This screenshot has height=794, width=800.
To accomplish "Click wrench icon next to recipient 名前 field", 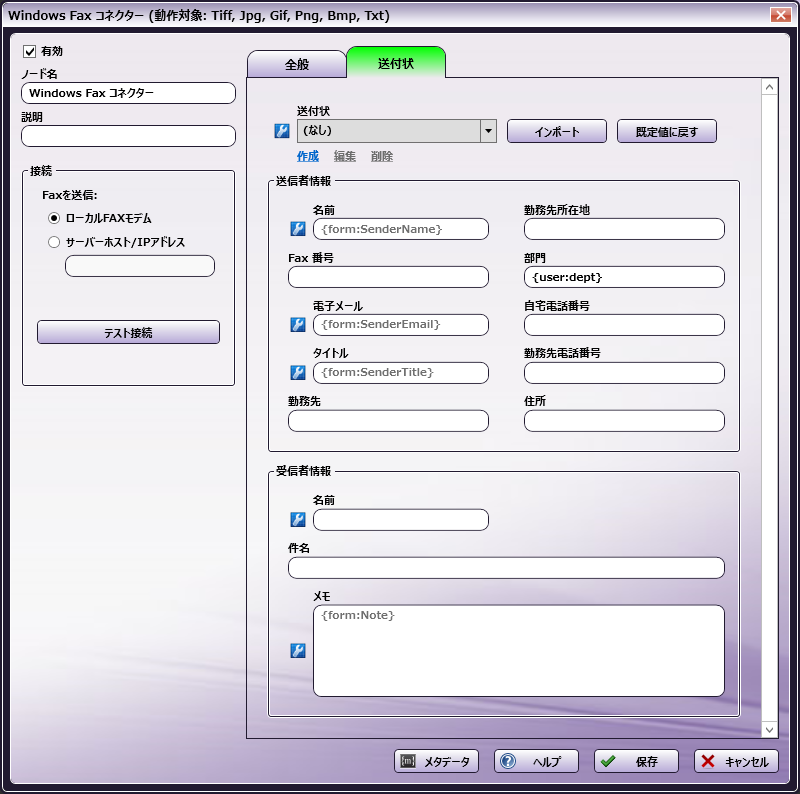I will 298,520.
